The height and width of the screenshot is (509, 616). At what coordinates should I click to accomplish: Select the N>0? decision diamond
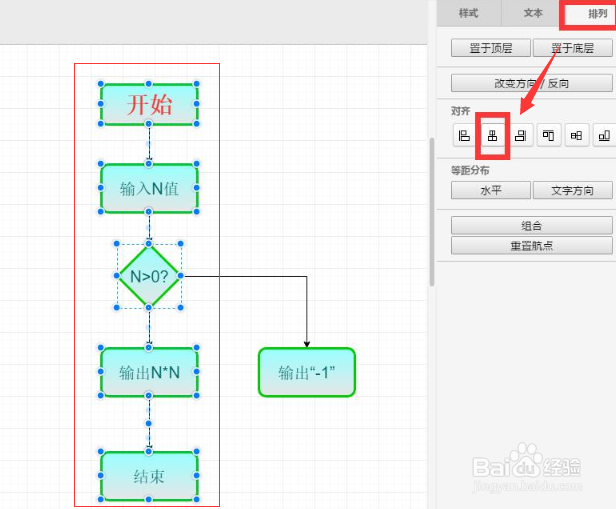click(x=149, y=276)
